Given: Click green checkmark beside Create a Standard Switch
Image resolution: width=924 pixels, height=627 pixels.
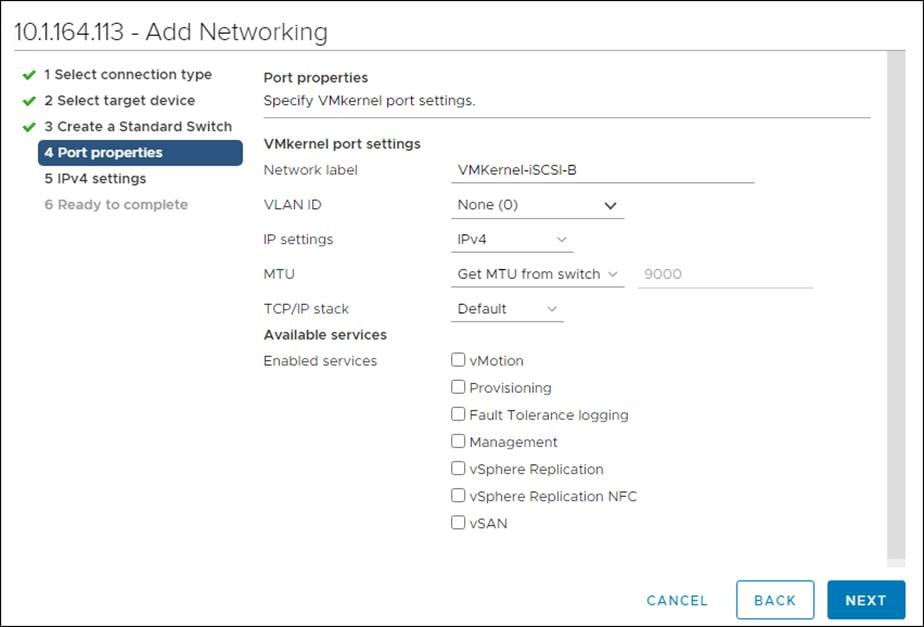Looking at the screenshot, I should point(29,127).
